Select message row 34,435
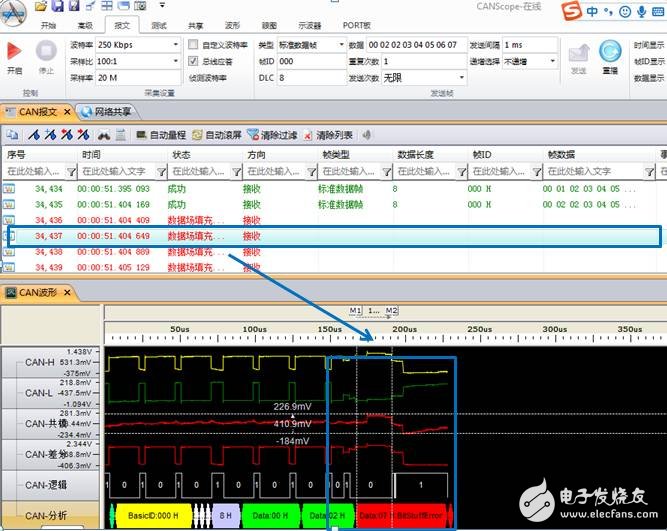The width and height of the screenshot is (667, 531). [x=332, y=205]
